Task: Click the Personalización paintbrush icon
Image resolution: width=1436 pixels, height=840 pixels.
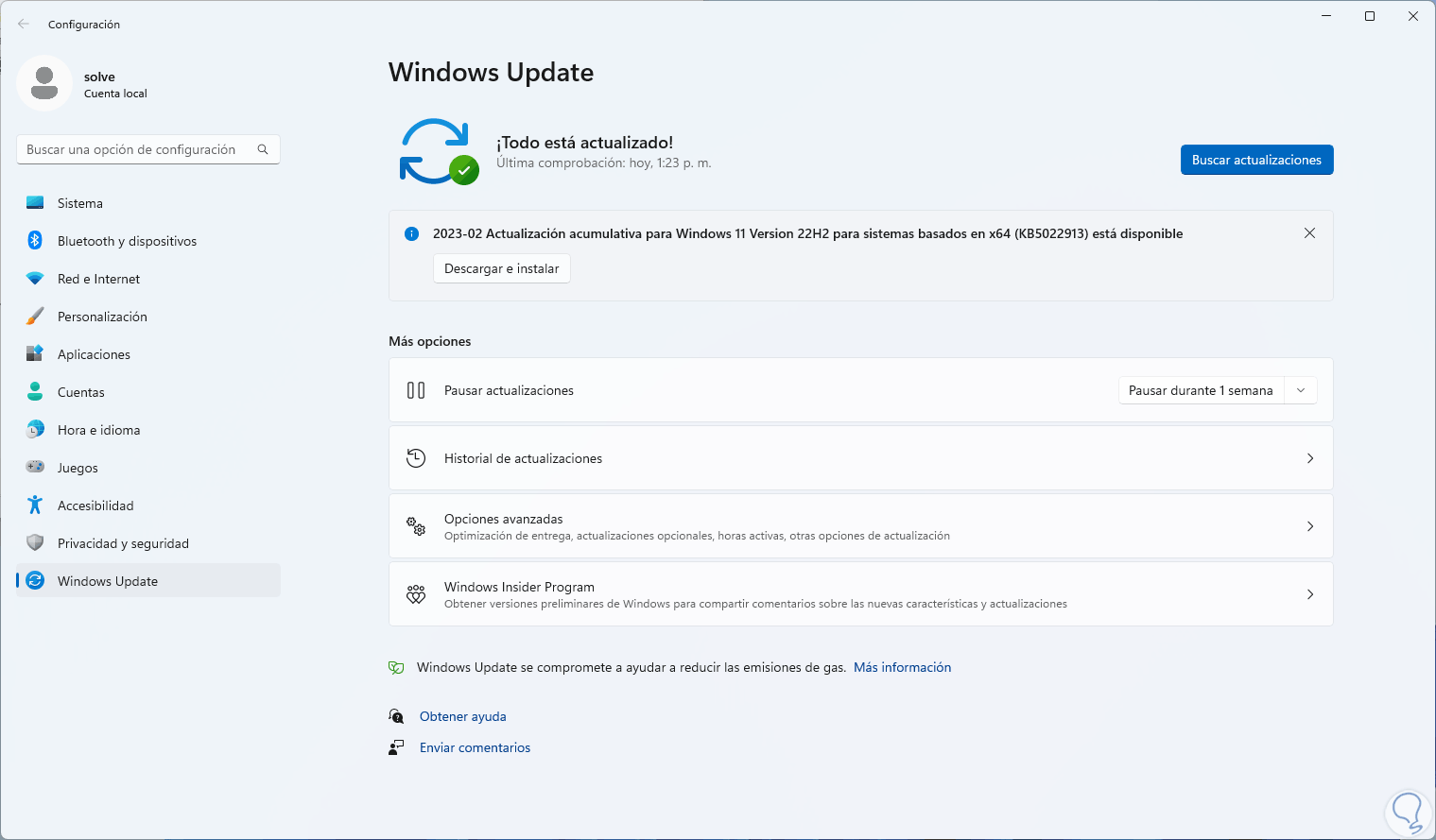Action: 35,317
